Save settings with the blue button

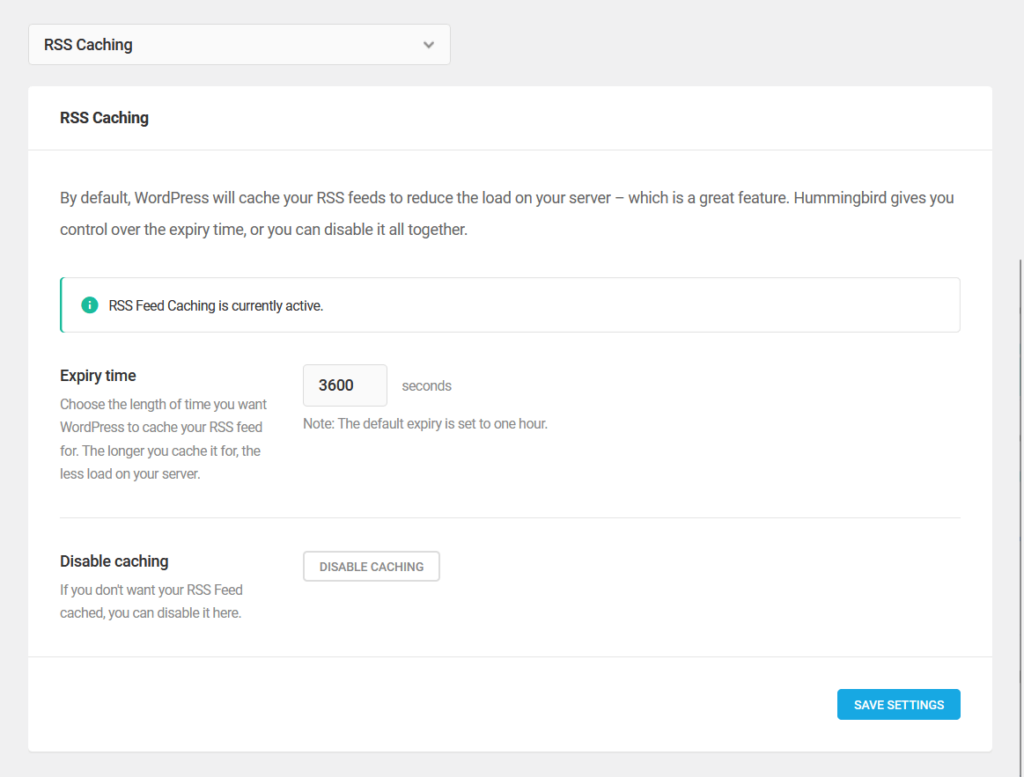(x=899, y=705)
